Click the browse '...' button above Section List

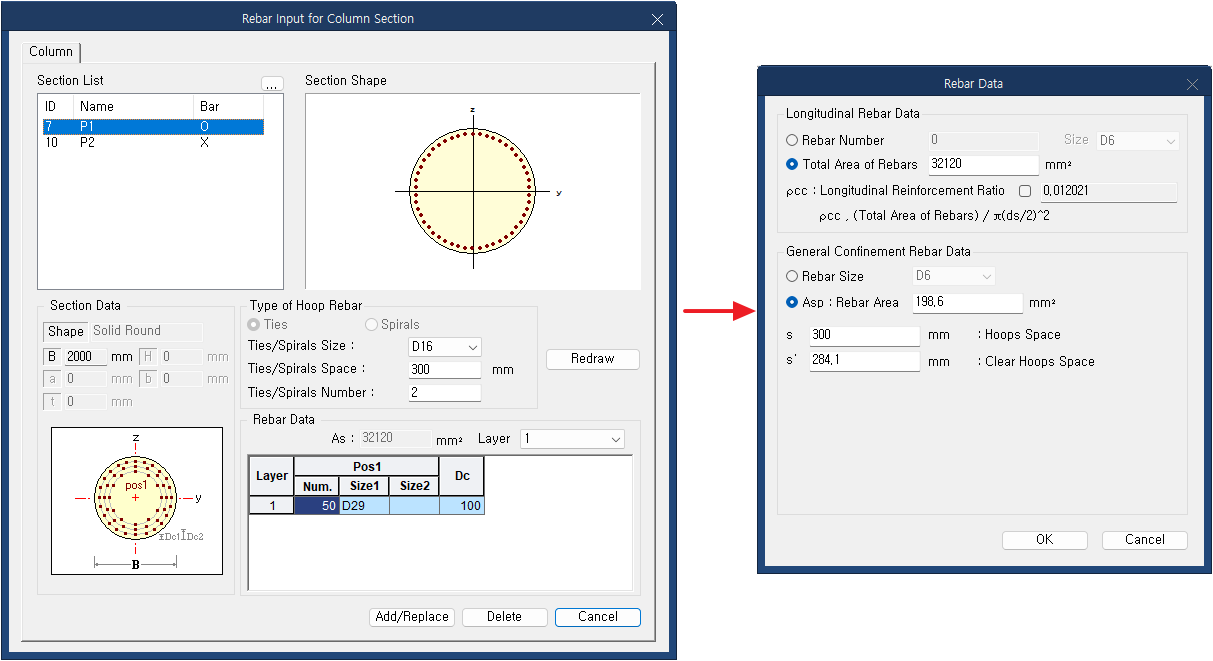pos(272,84)
